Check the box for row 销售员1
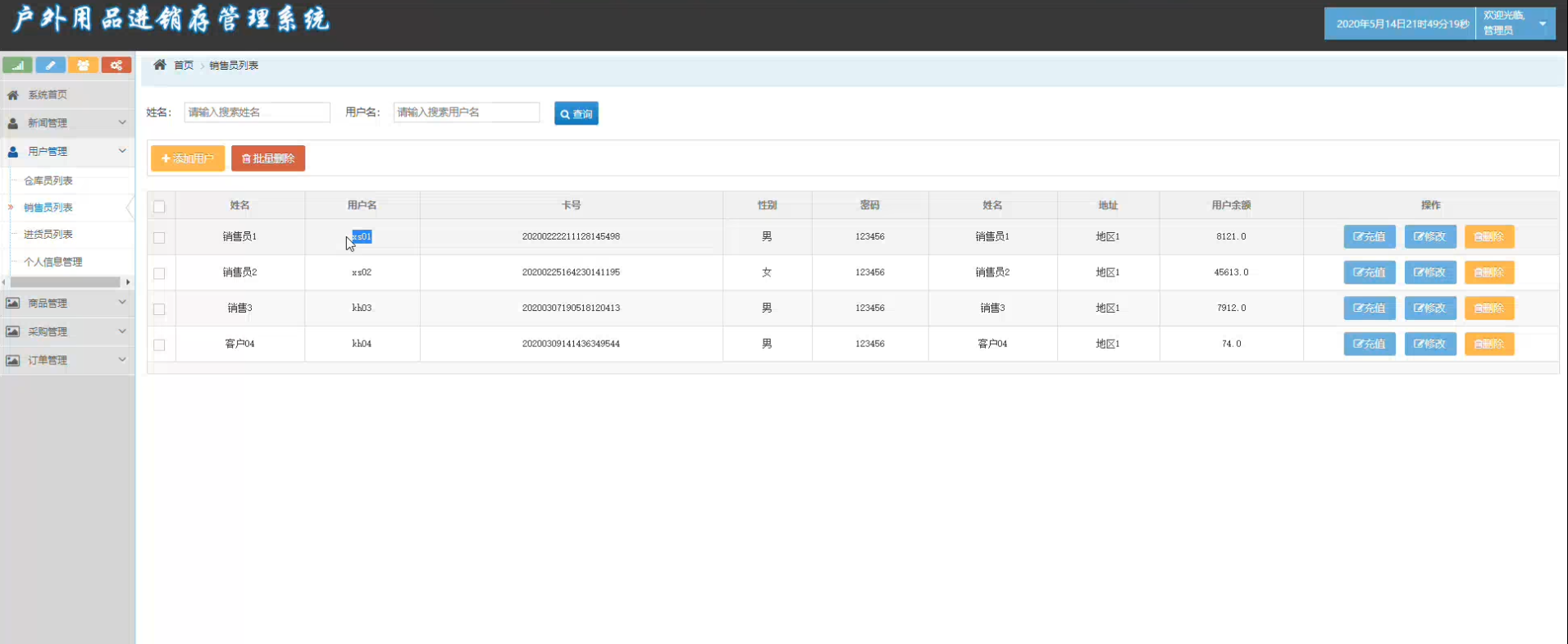The image size is (1568, 644). pyautogui.click(x=159, y=238)
